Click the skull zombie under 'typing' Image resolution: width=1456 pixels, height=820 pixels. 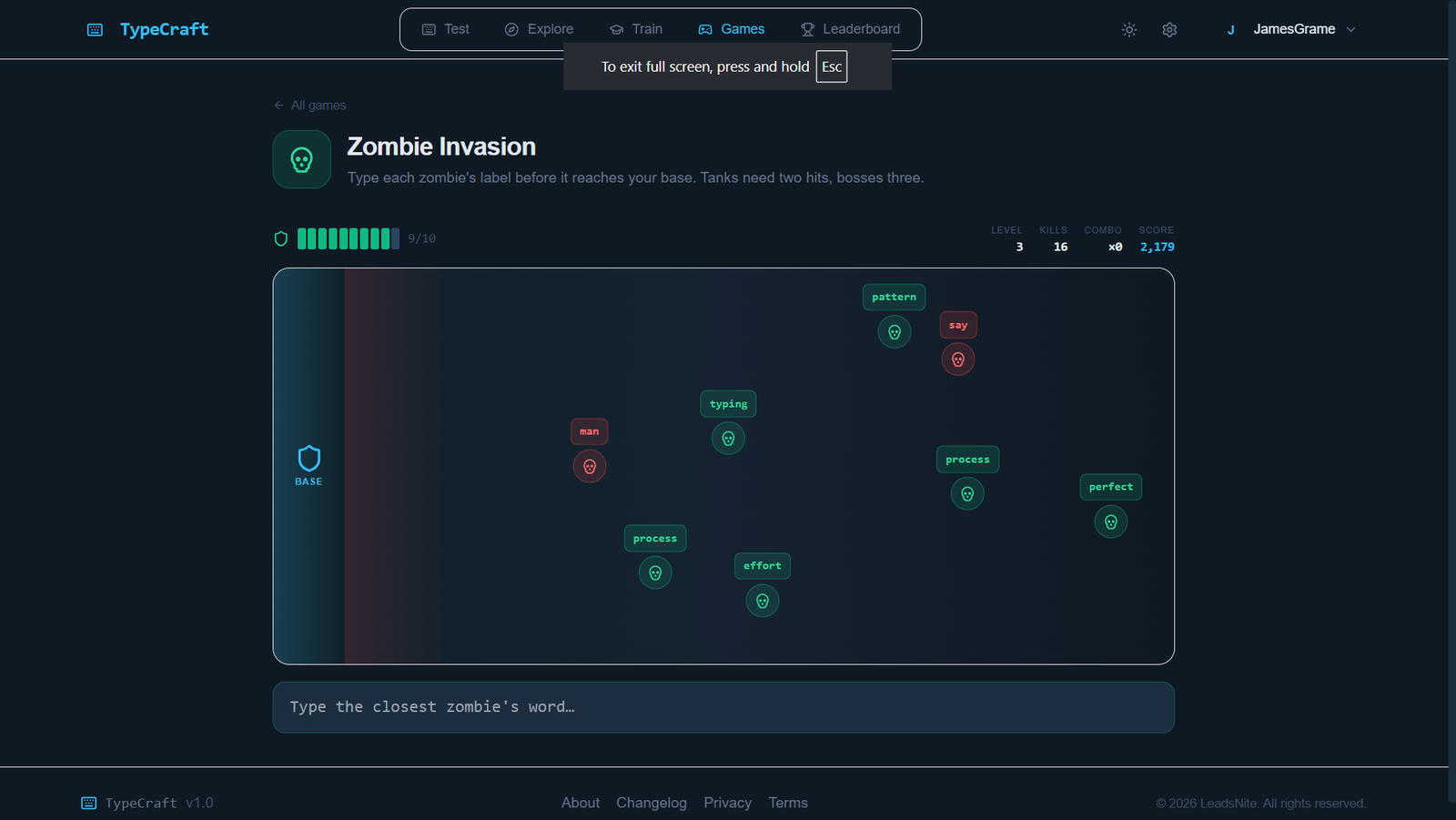point(728,439)
